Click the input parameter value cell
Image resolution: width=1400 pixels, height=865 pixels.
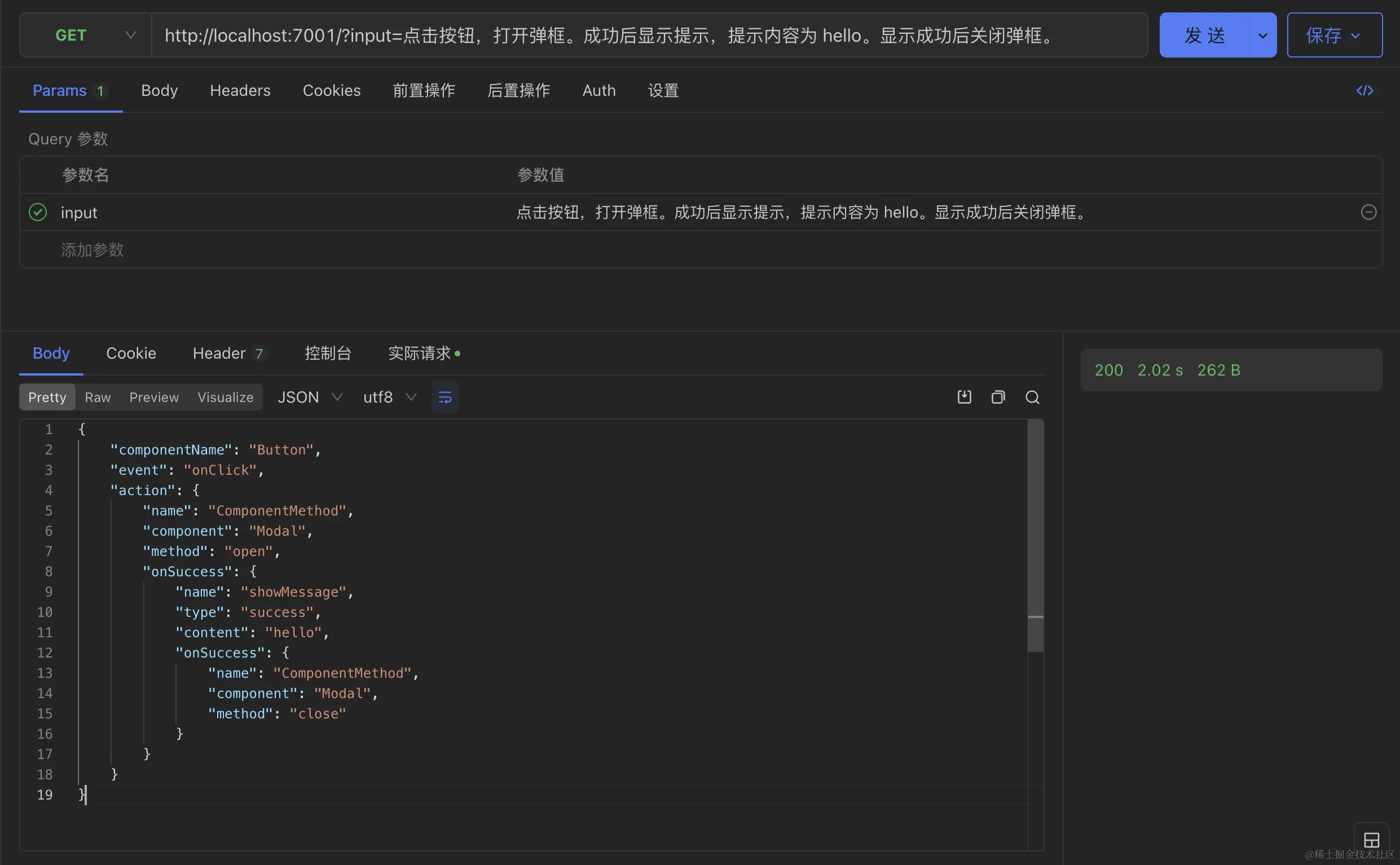coord(802,212)
